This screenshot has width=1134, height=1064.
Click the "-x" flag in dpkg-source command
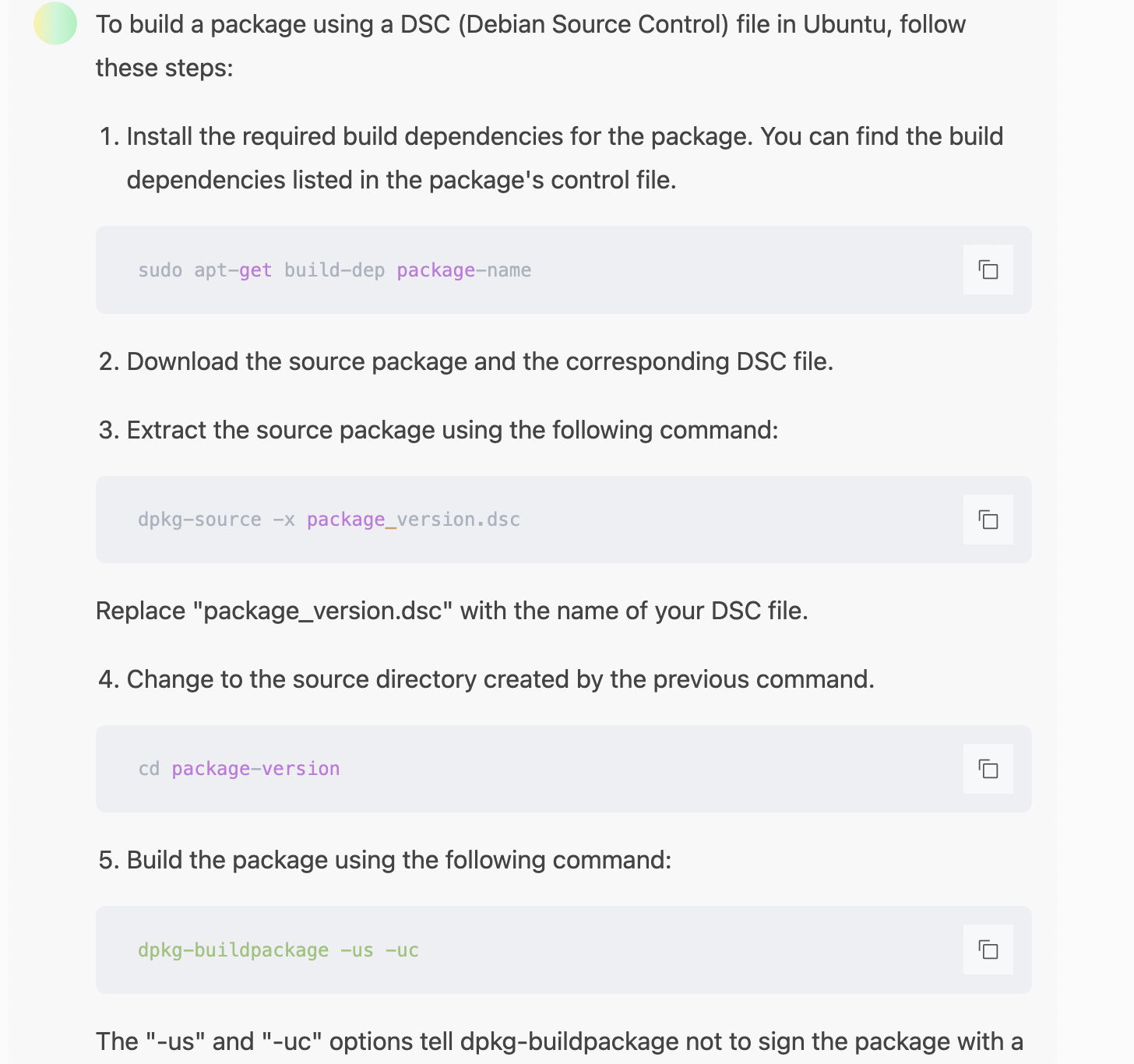[x=283, y=520]
